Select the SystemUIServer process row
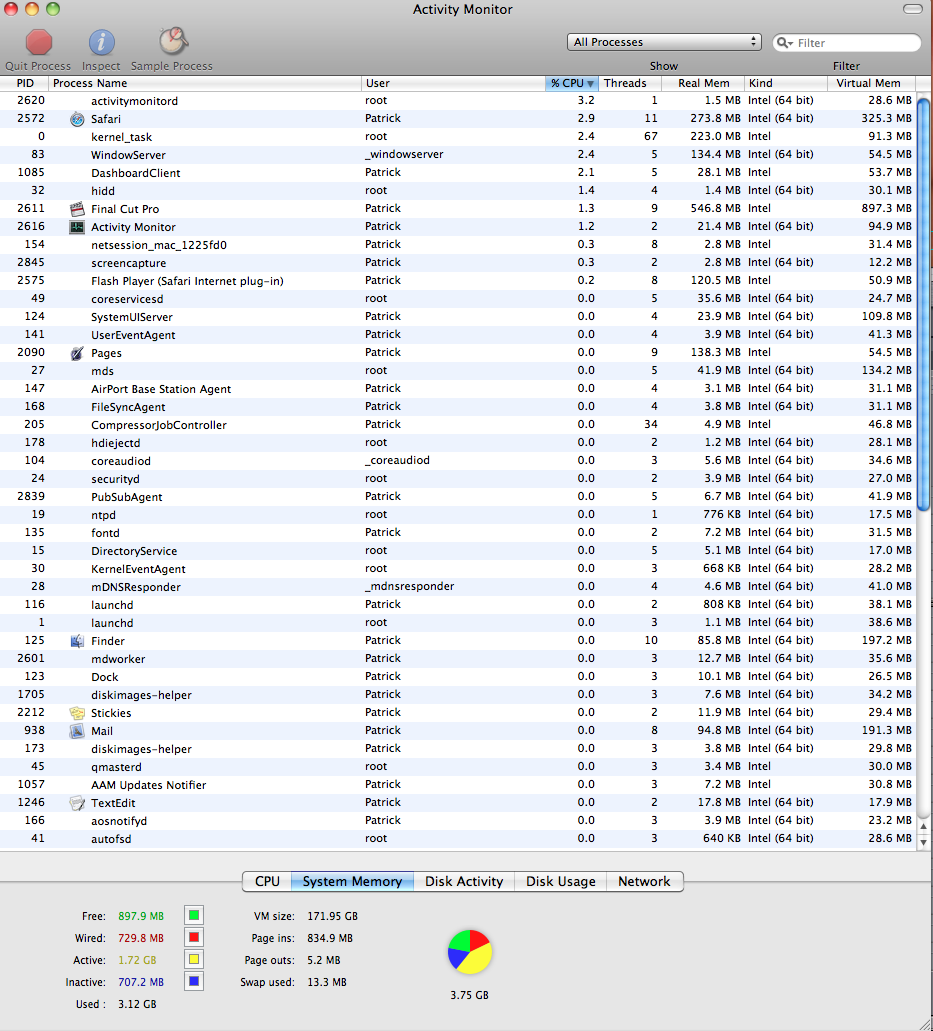This screenshot has width=933, height=1031. pos(458,317)
